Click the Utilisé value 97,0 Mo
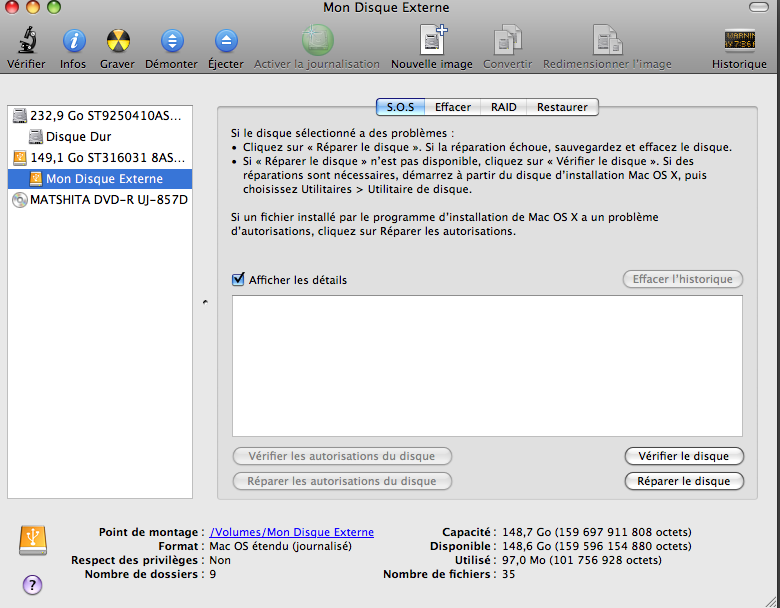Screen dimensions: 780x608 tap(582, 560)
